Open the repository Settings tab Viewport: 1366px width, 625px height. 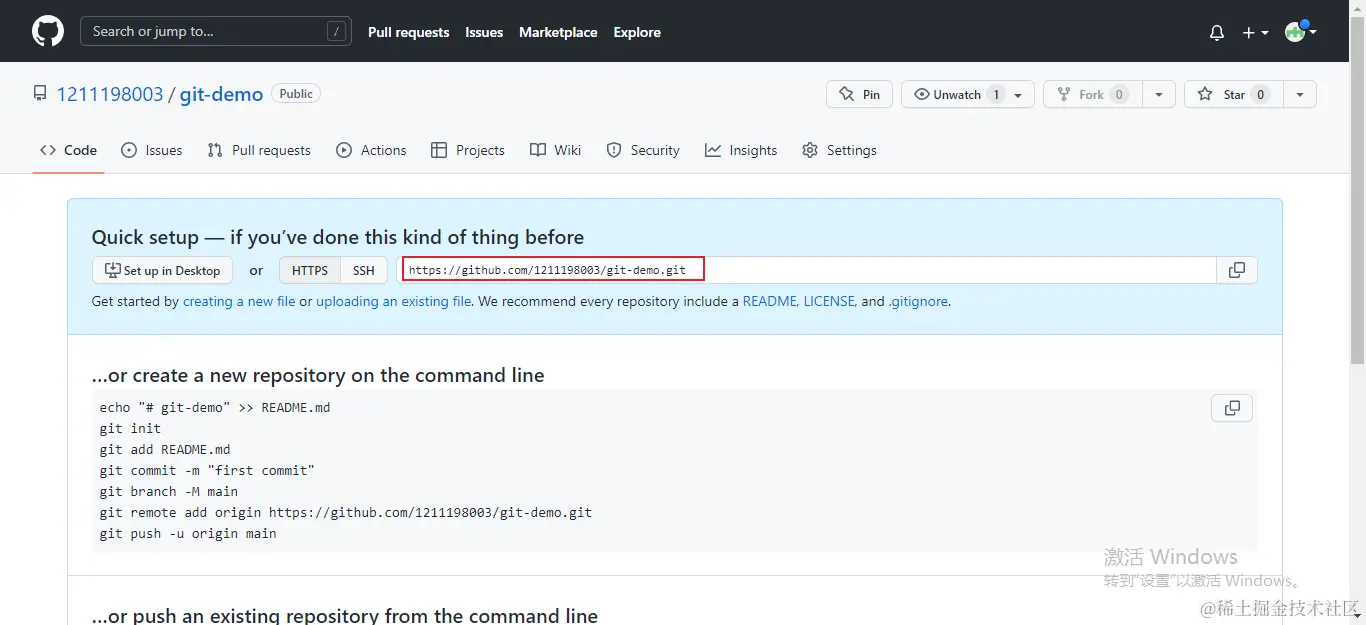tap(839, 150)
